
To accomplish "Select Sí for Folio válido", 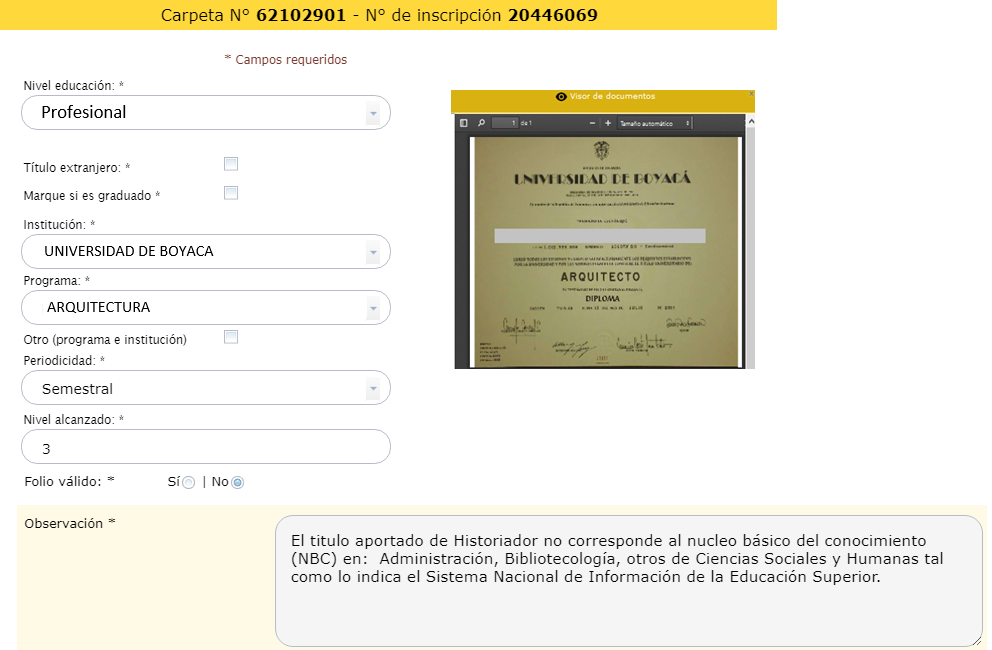I will point(188,482).
